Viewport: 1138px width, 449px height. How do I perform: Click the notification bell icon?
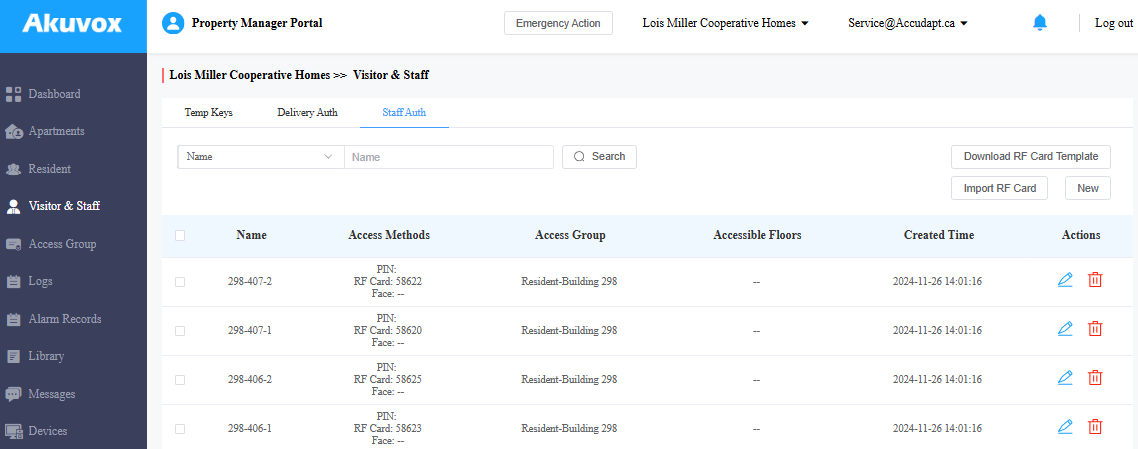tap(1040, 23)
